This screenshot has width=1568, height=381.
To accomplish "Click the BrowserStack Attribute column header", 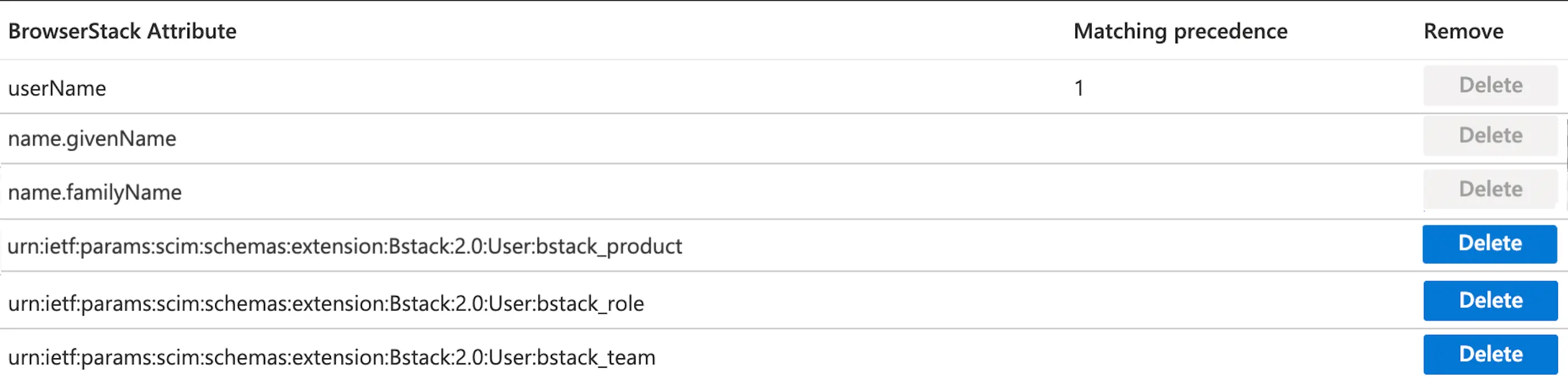I will pyautogui.click(x=122, y=32).
